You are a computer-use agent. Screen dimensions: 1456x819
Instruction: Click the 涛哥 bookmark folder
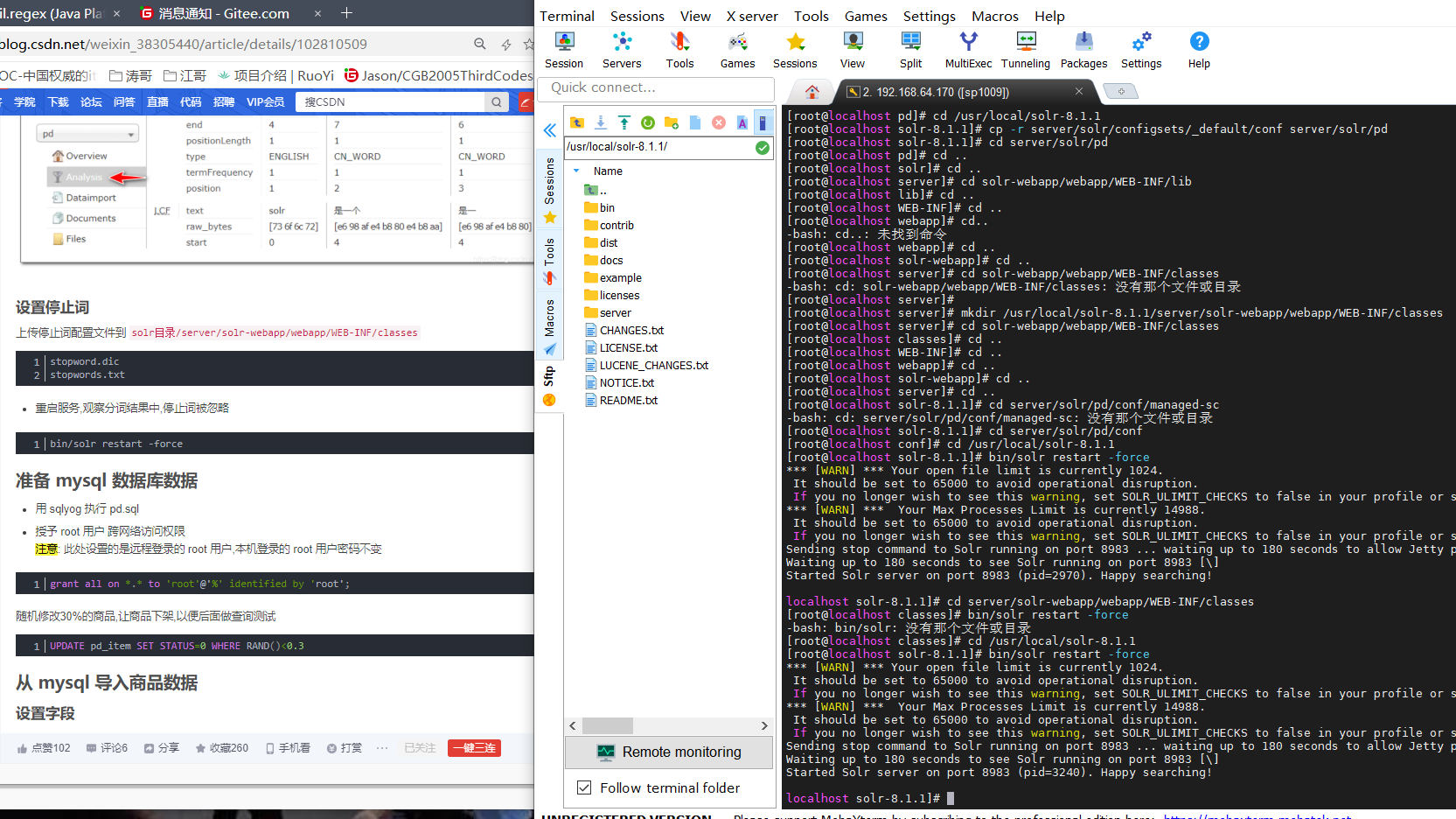tap(130, 75)
